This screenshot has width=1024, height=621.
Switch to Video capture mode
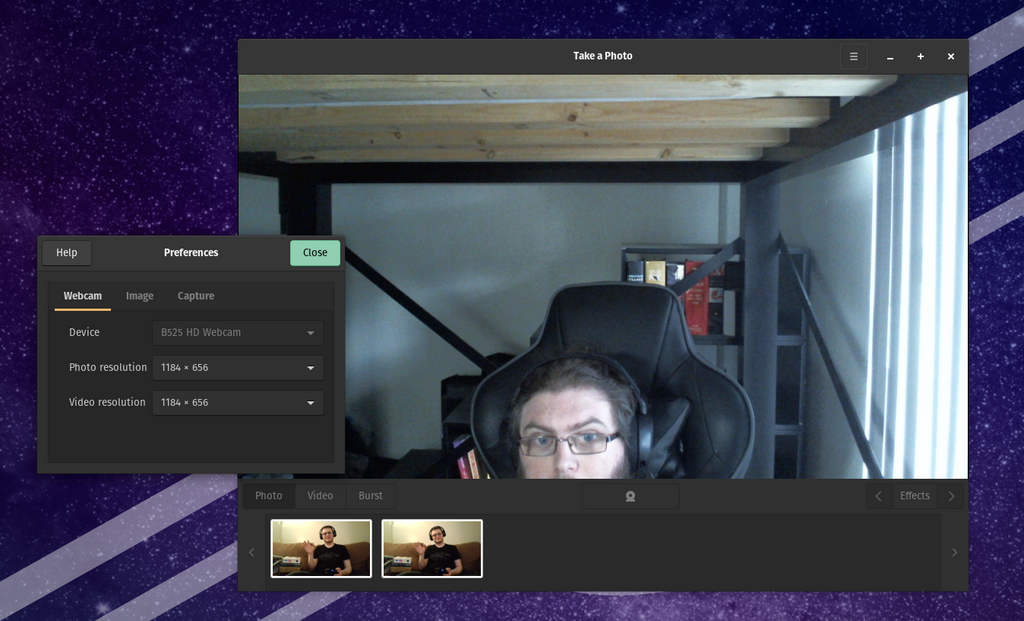320,496
